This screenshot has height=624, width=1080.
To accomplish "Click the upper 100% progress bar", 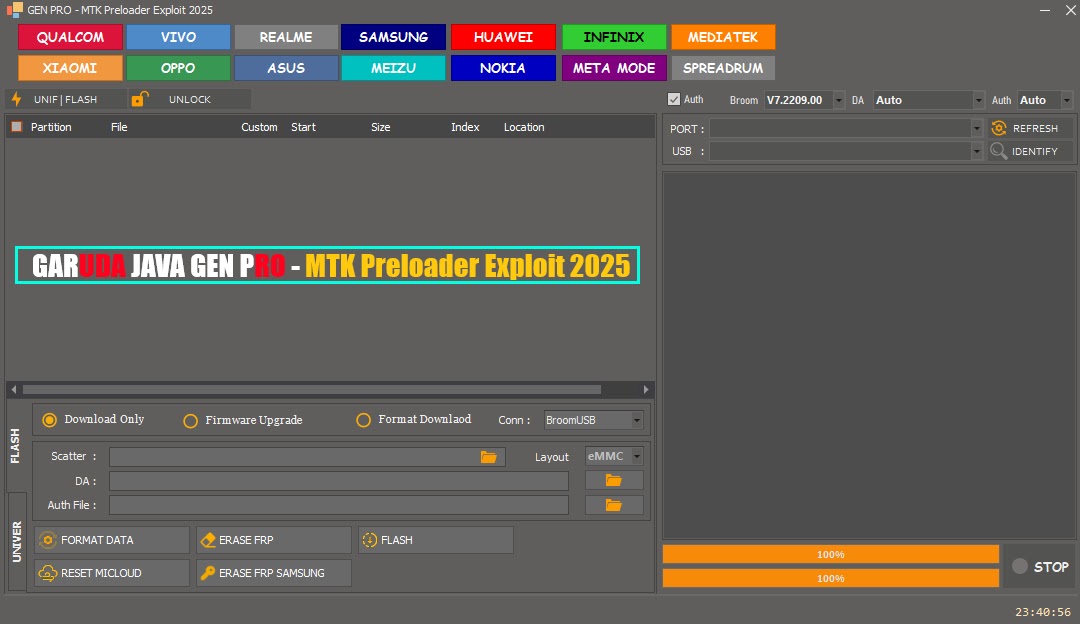I will tap(831, 554).
